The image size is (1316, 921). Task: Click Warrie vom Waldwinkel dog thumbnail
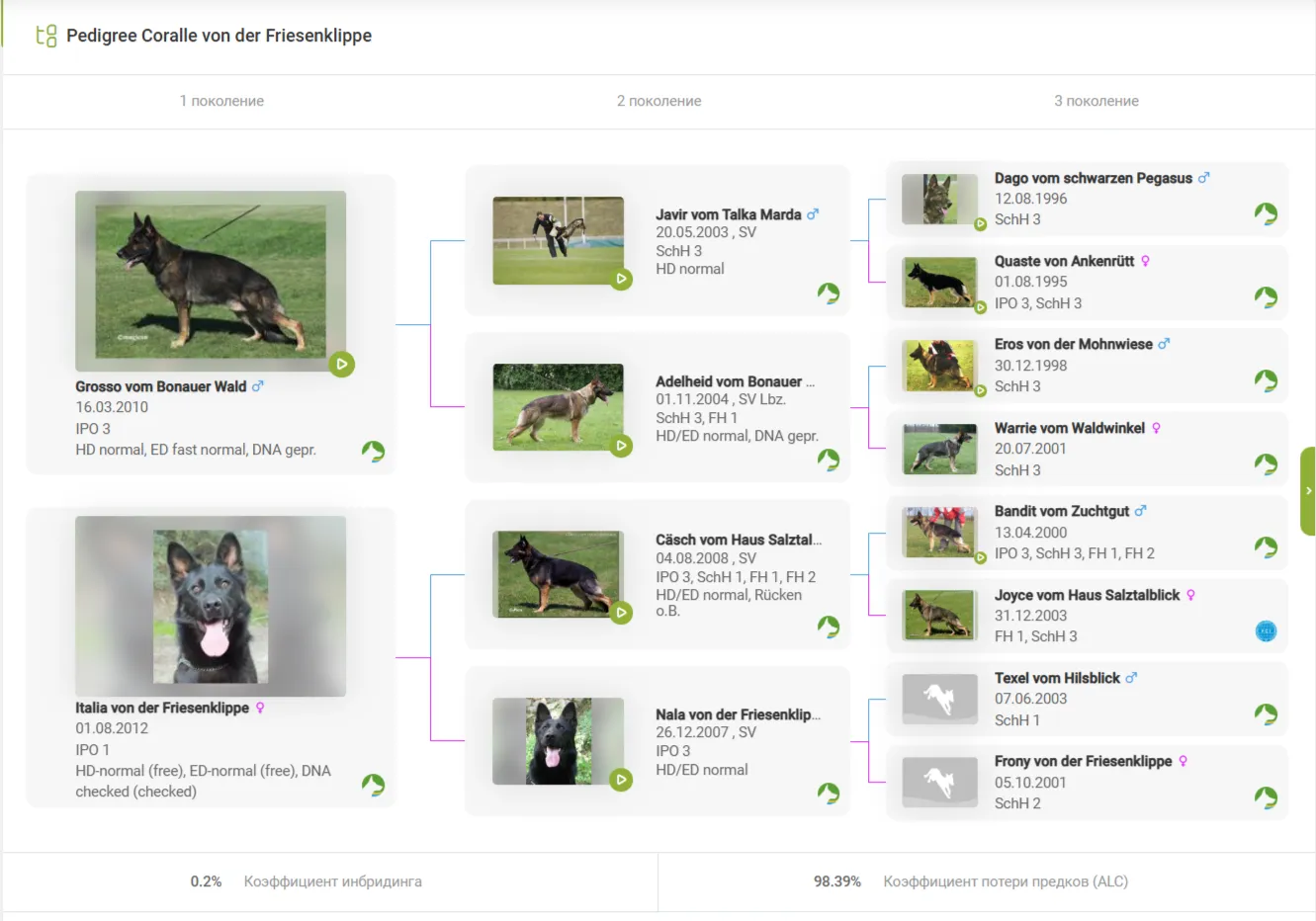(x=939, y=449)
